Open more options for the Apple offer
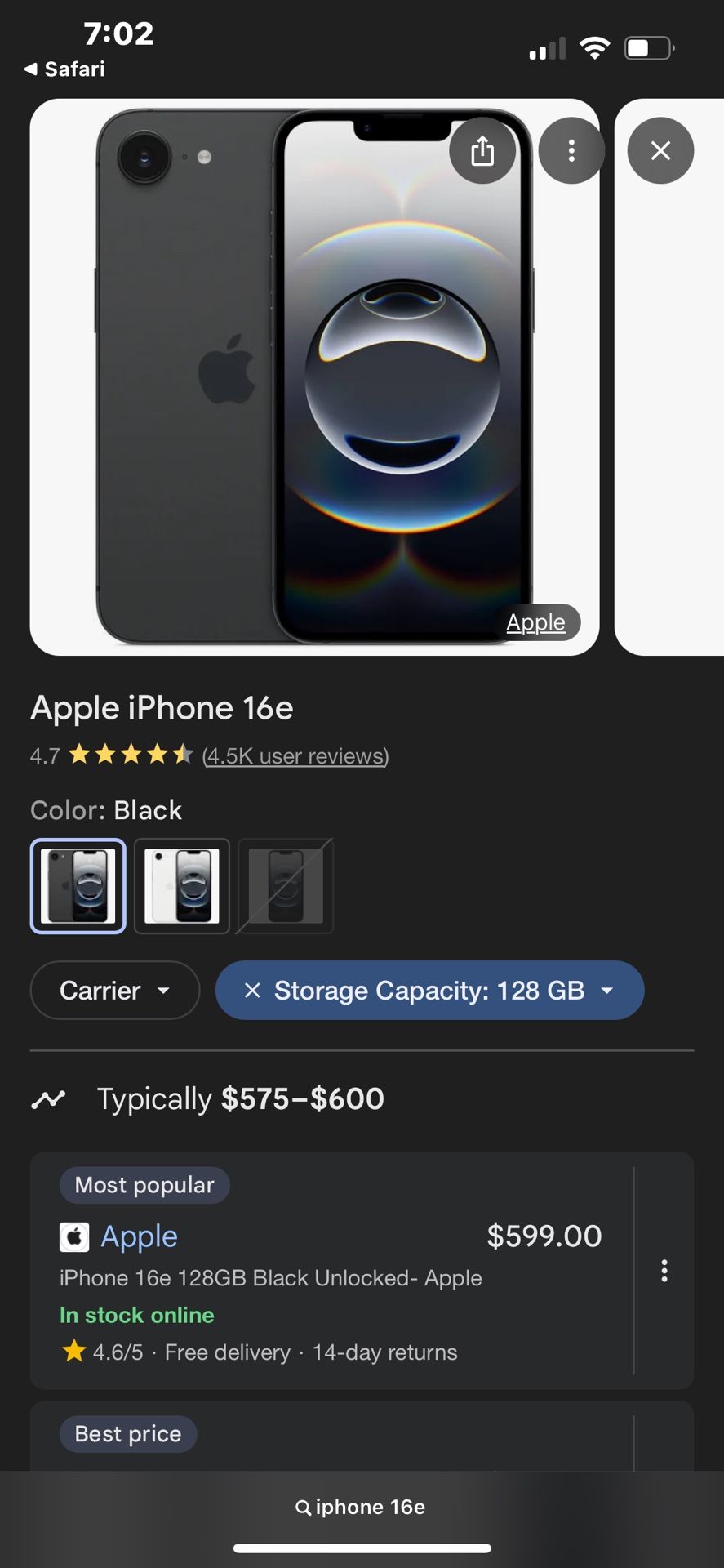Viewport: 724px width, 1568px height. pos(664,1271)
